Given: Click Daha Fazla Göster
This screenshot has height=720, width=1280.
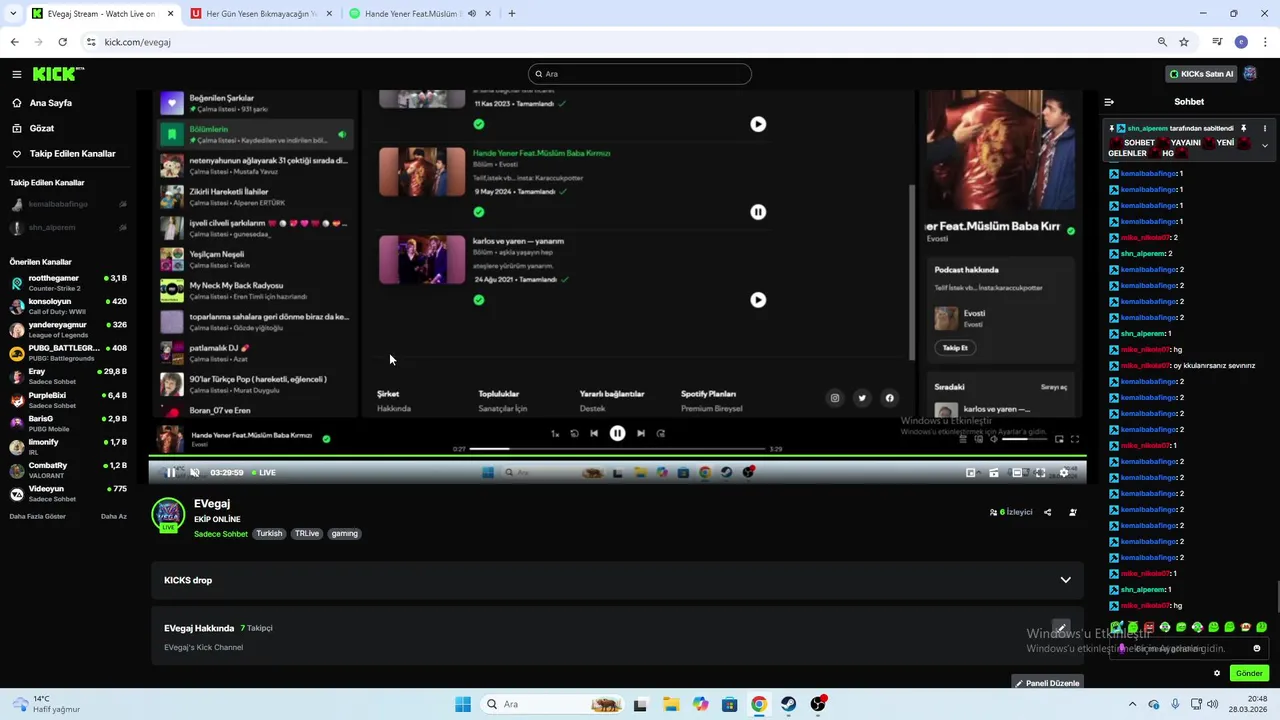Looking at the screenshot, I should pos(38,517).
